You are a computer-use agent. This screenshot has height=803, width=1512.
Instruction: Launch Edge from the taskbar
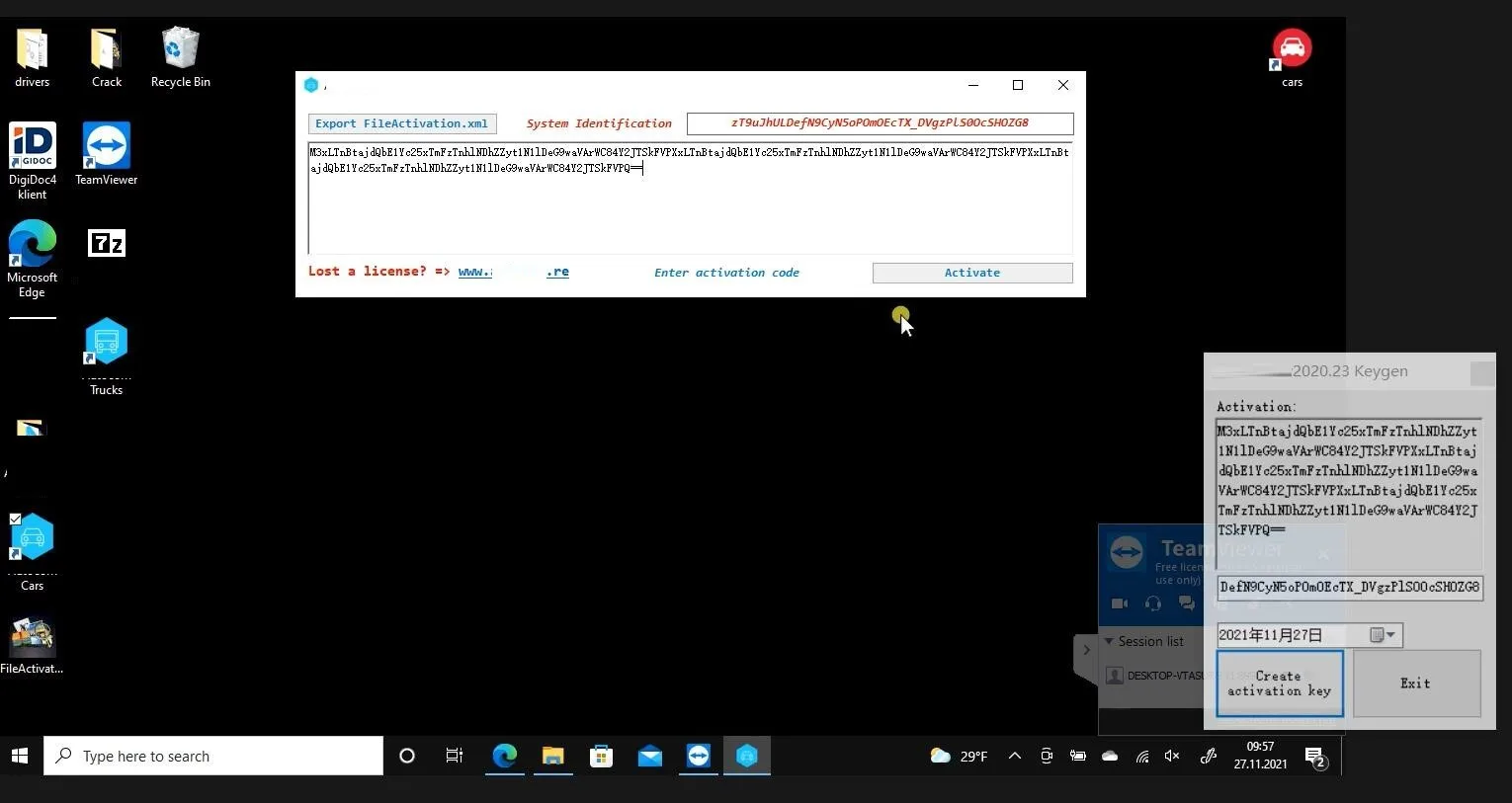(504, 756)
